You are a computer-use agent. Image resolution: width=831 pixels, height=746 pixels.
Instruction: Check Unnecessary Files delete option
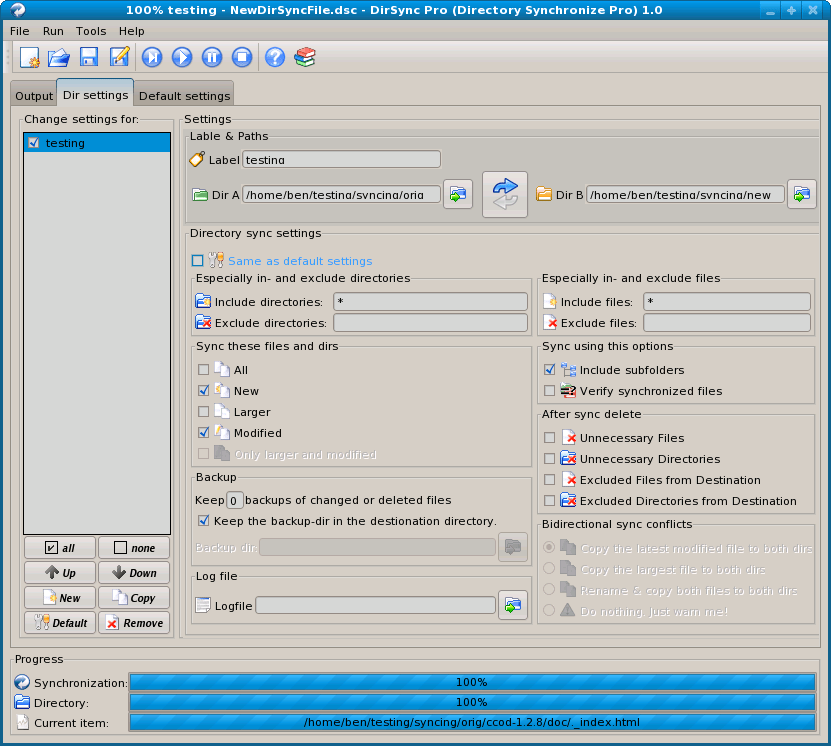(550, 438)
